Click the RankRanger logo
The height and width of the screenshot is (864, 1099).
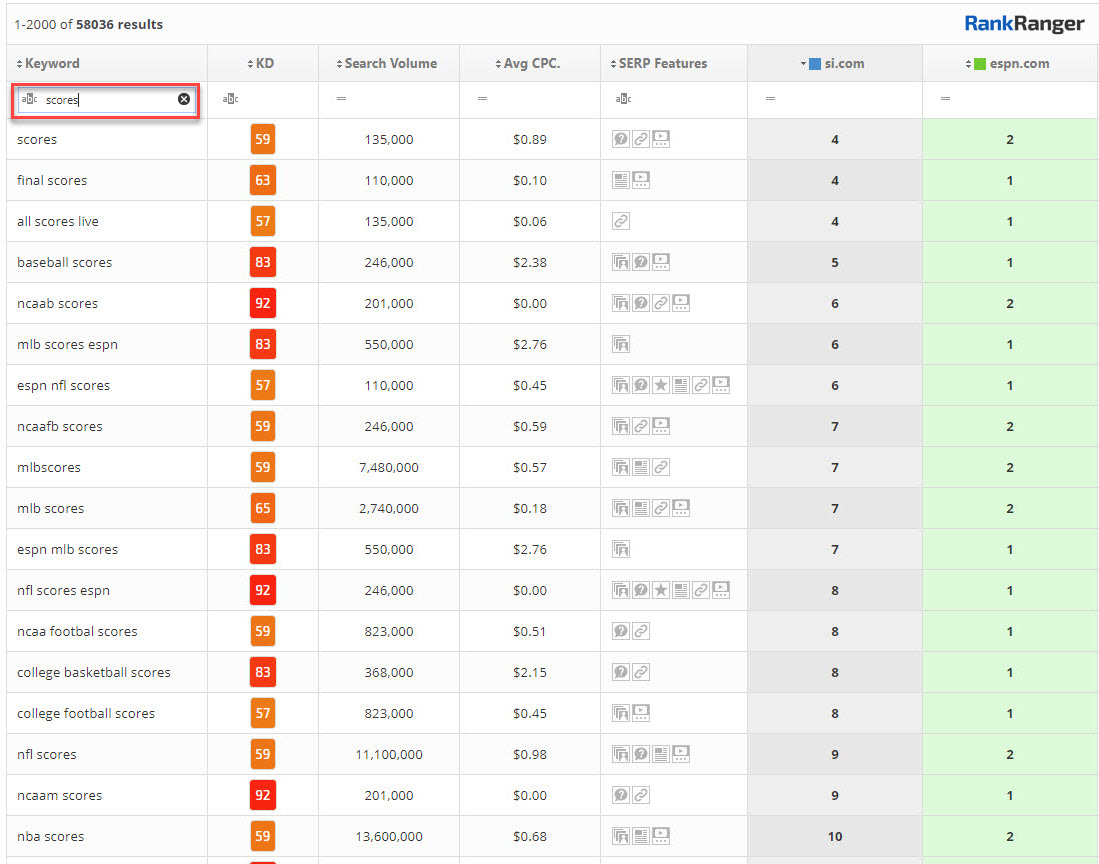[x=1024, y=24]
